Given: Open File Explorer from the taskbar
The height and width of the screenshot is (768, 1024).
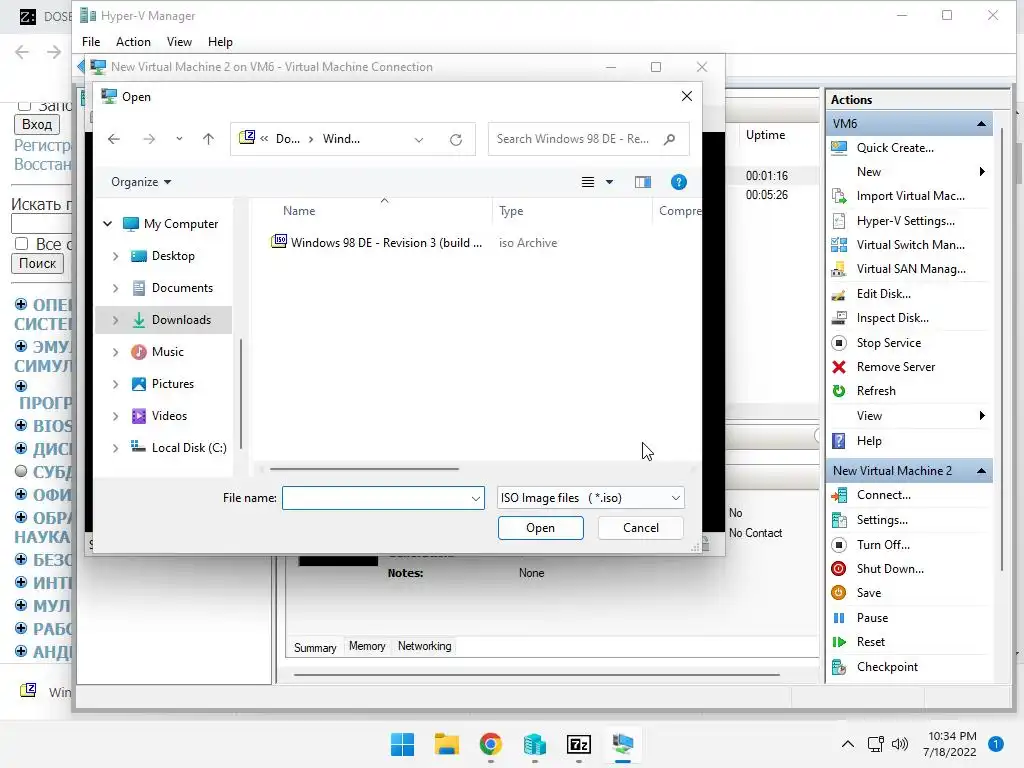Looking at the screenshot, I should pos(447,744).
